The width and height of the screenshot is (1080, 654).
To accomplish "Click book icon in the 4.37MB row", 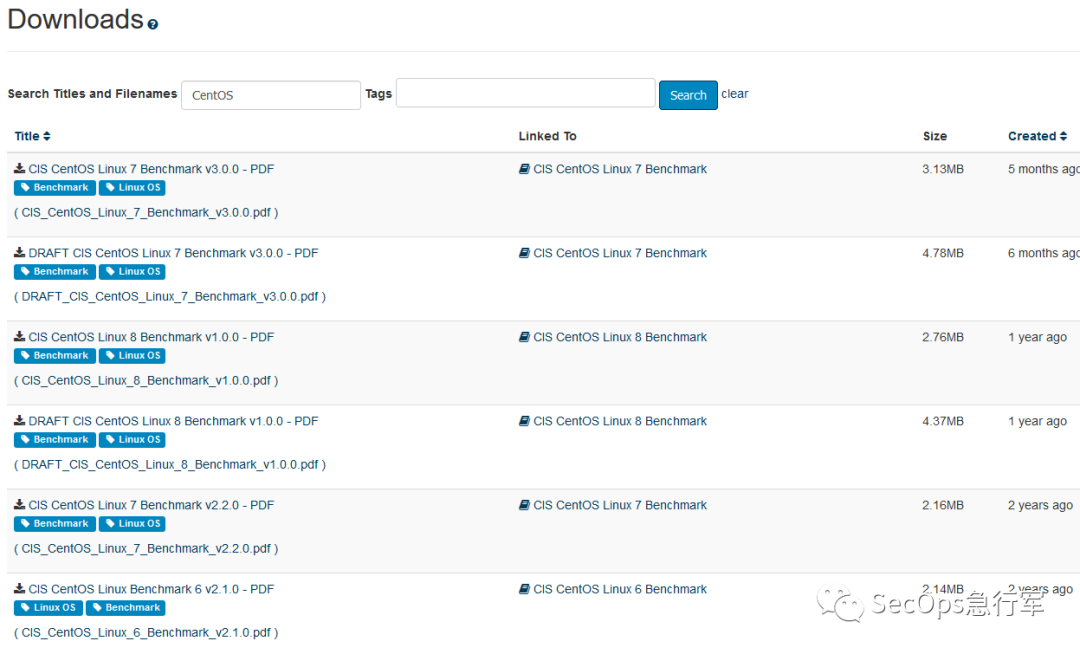I will [x=524, y=421].
